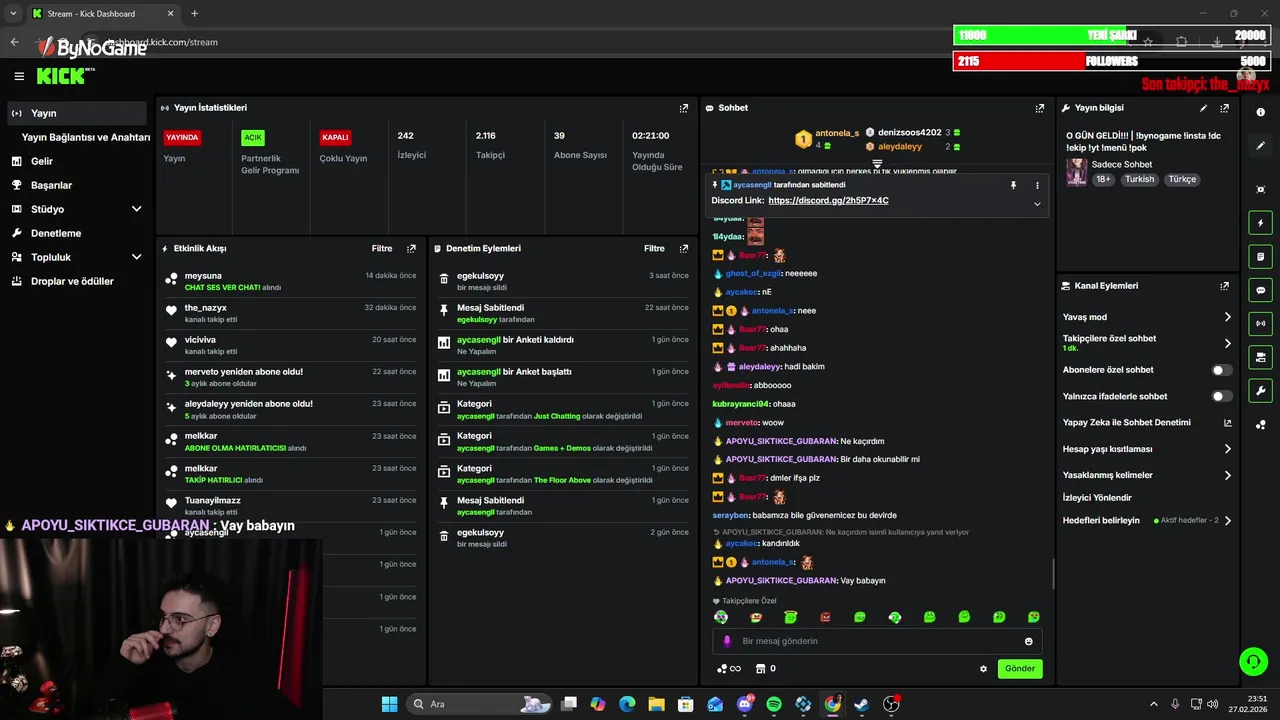Click the antonela_s top gifter name
Viewport: 1280px width, 720px height.
coord(837,133)
